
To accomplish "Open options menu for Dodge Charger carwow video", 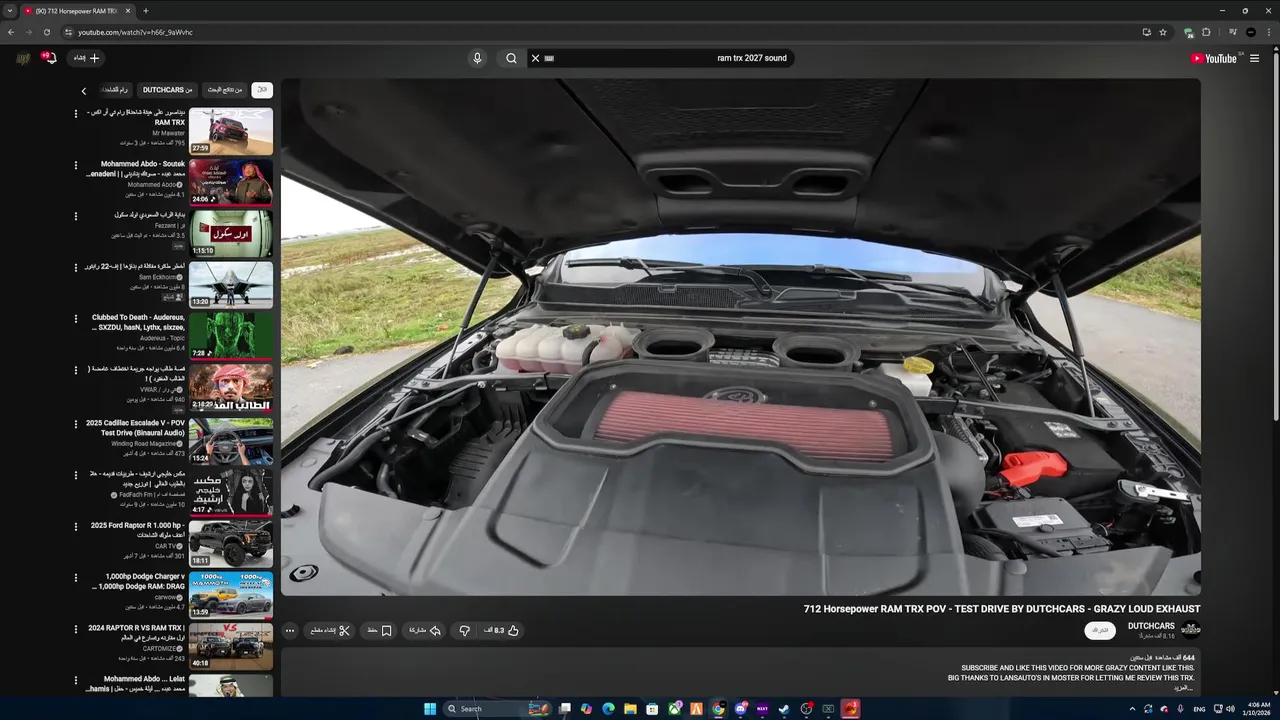I will click(75, 577).
